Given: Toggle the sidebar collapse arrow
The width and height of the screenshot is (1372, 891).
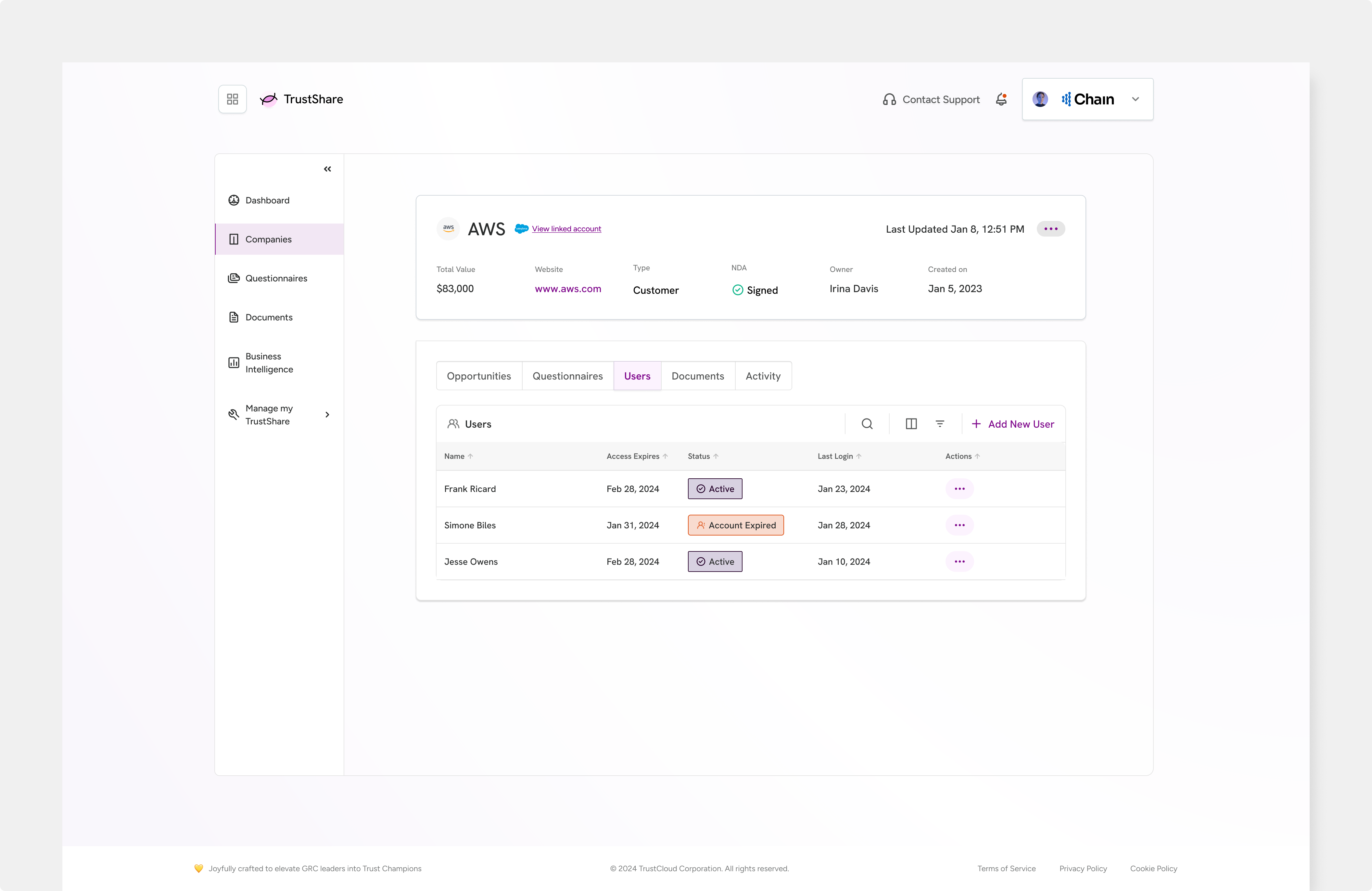Looking at the screenshot, I should [x=327, y=169].
